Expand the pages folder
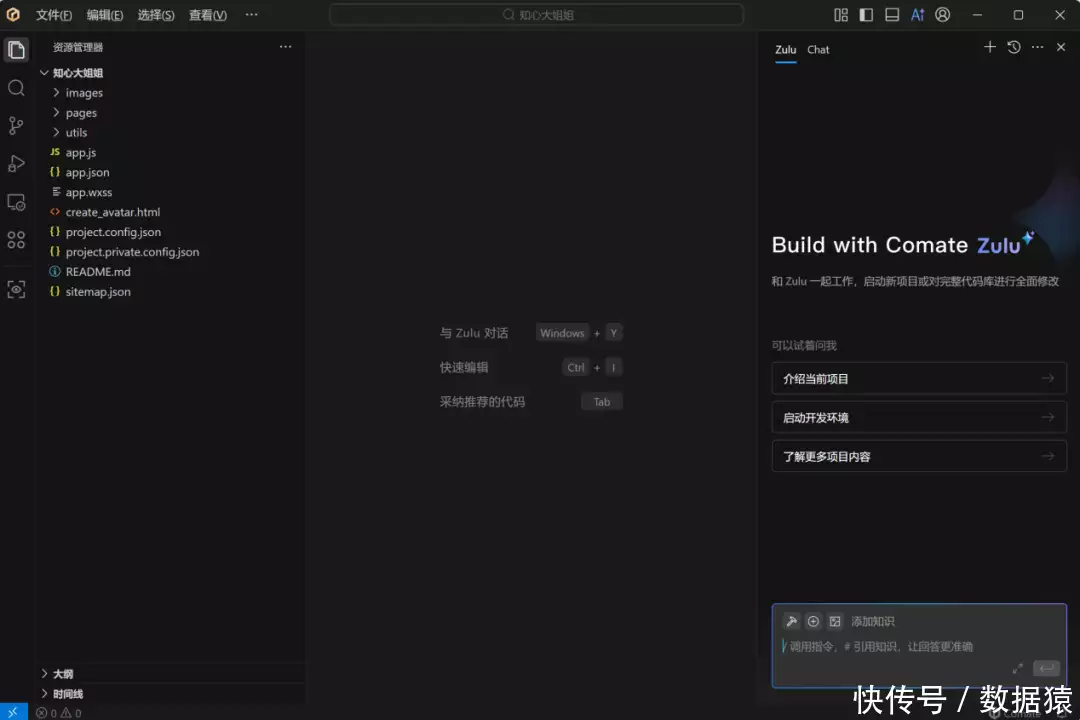The width and height of the screenshot is (1080, 720). [81, 113]
